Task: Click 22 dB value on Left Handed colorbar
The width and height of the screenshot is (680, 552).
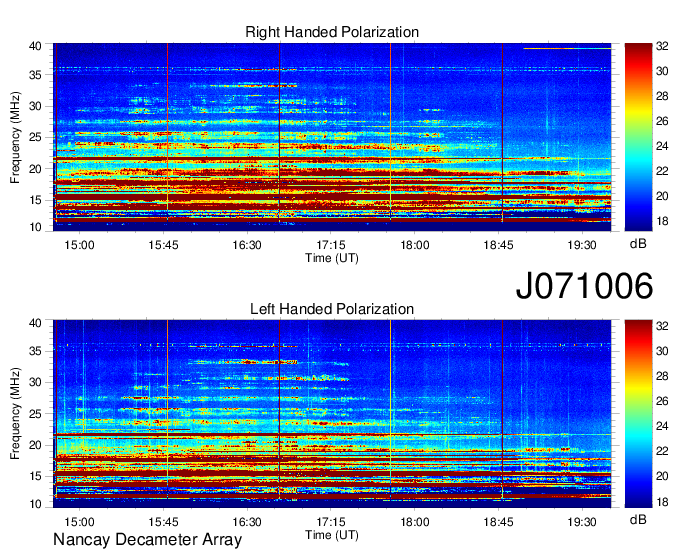Action: (663, 451)
